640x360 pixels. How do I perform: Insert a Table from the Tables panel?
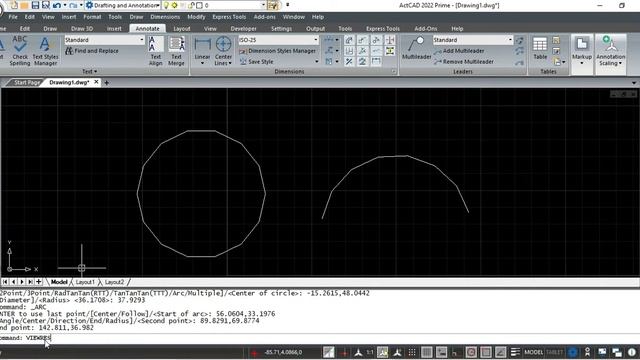pyautogui.click(x=540, y=48)
